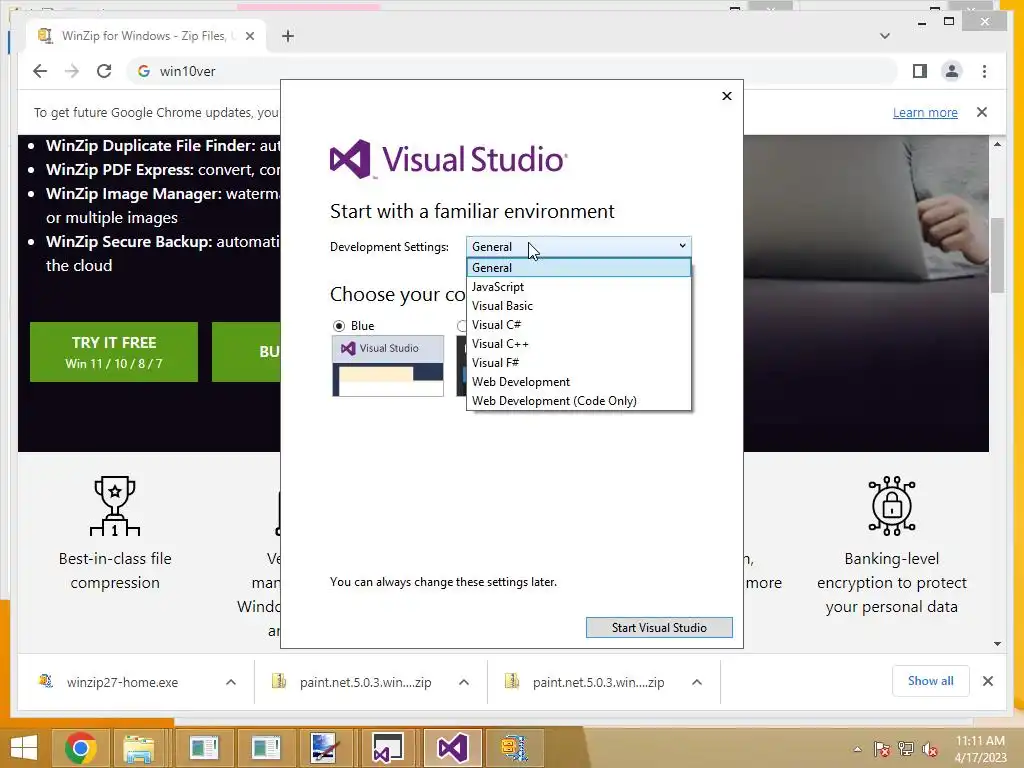Screen dimensions: 1024x768
Task: Open Chrome tab search chevron
Action: tap(885, 36)
